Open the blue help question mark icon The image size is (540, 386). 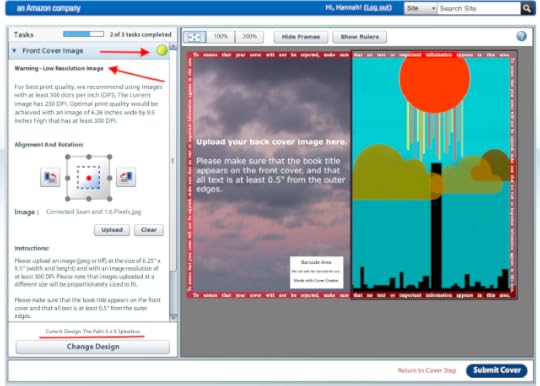pyautogui.click(x=521, y=36)
